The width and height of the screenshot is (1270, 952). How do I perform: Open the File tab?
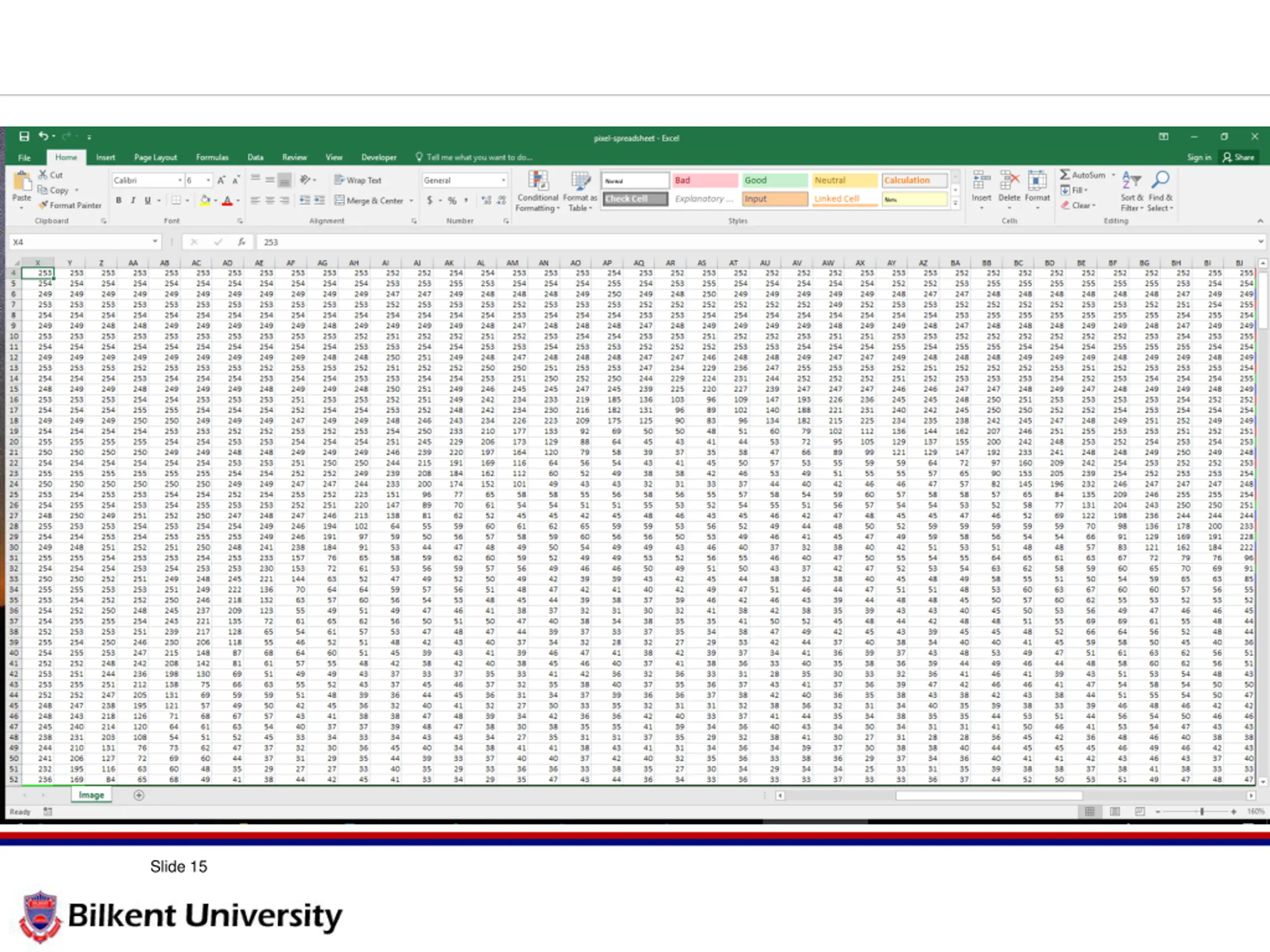coord(24,157)
